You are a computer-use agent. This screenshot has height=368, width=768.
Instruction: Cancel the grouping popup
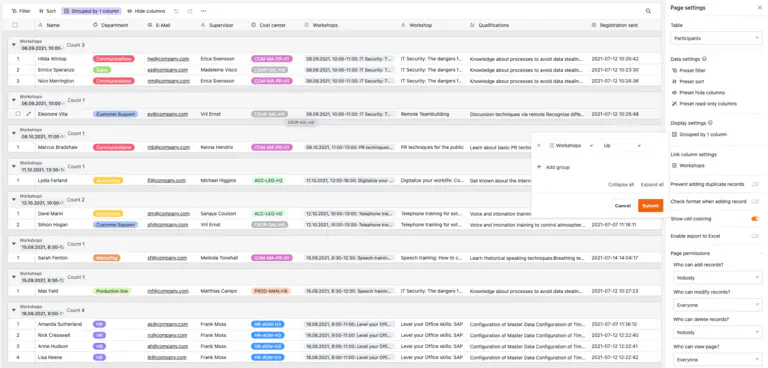click(623, 206)
